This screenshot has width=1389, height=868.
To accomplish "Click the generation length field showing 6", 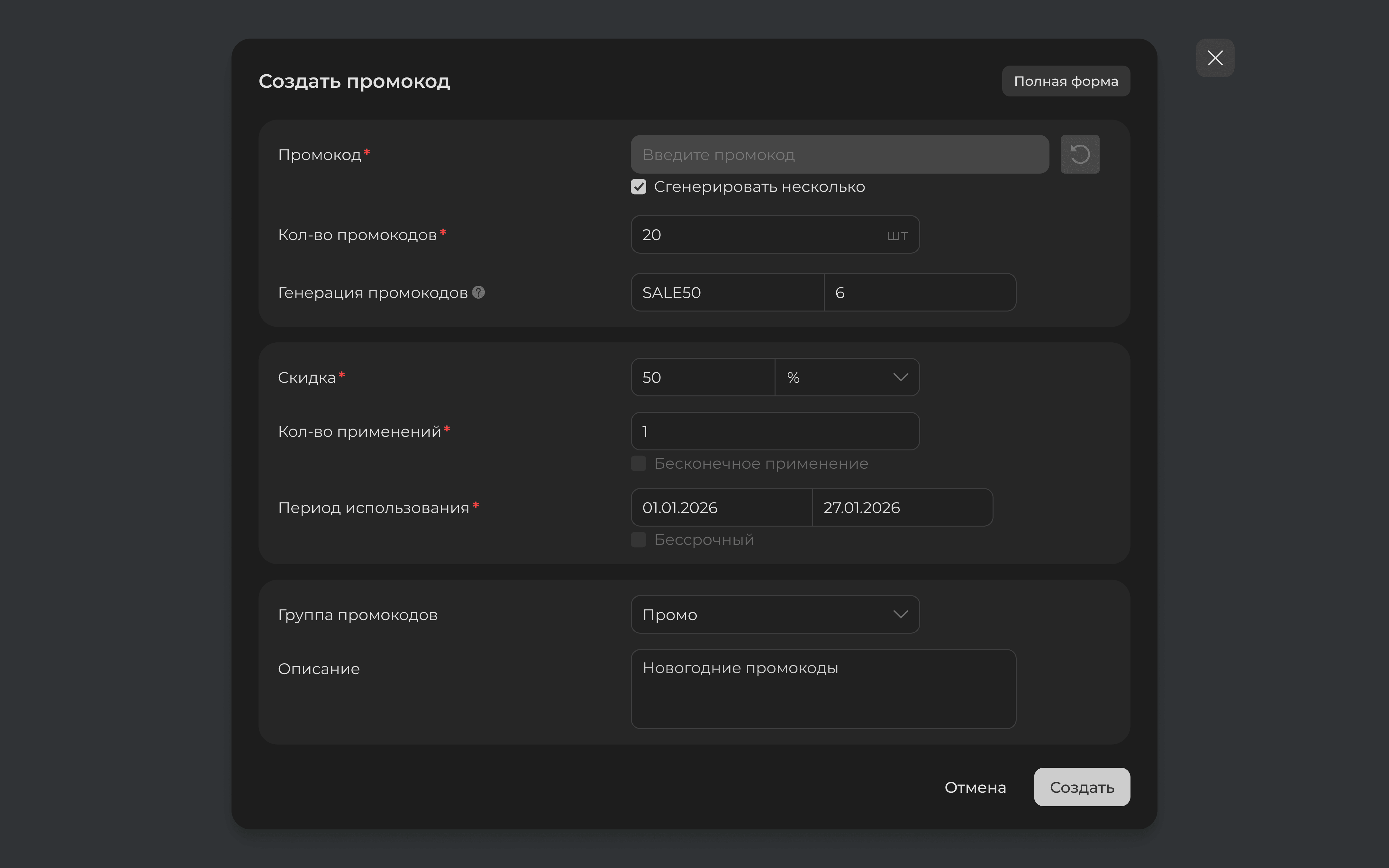I will pyautogui.click(x=920, y=293).
